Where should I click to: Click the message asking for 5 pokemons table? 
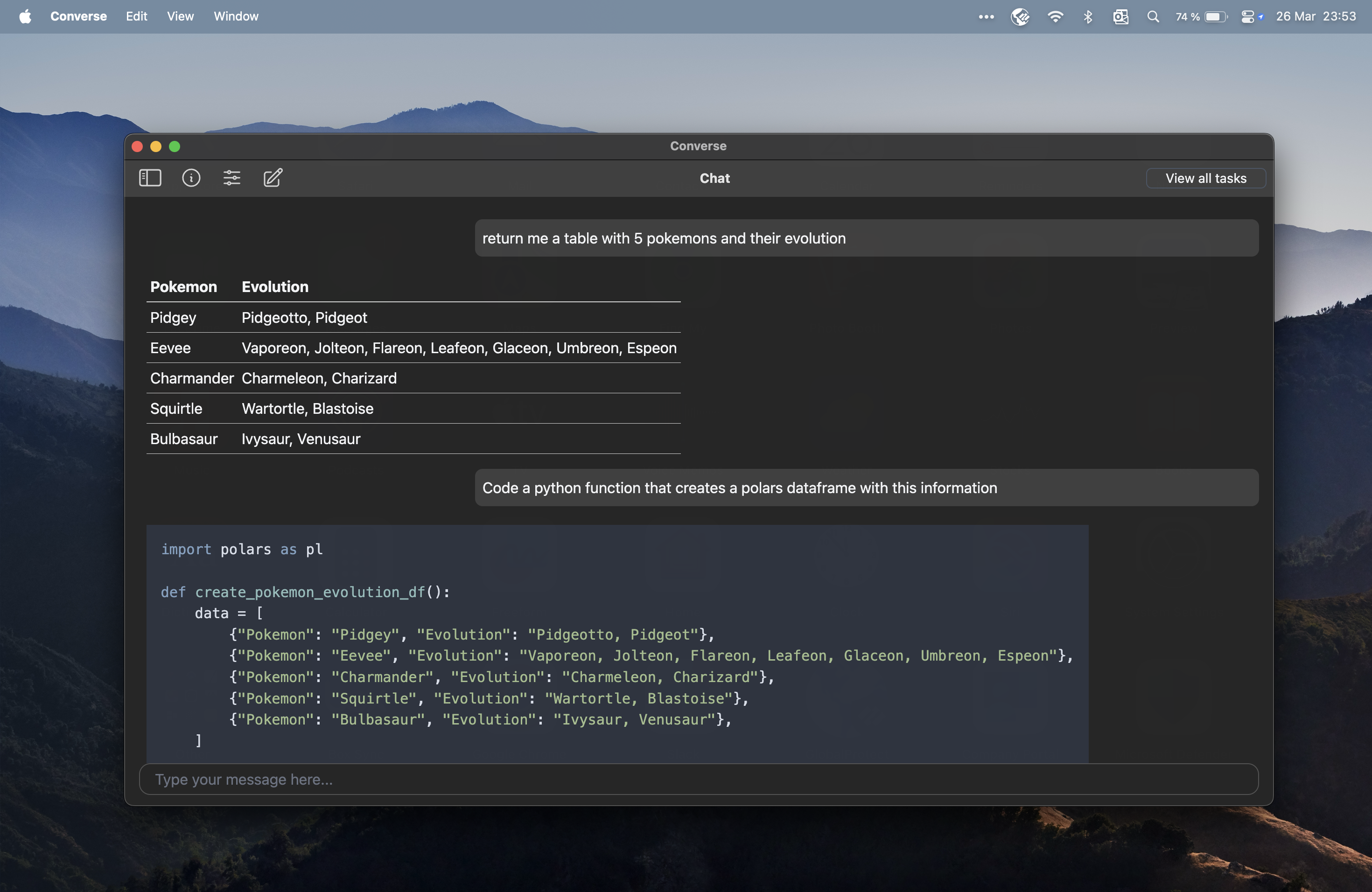pyautogui.click(x=866, y=238)
